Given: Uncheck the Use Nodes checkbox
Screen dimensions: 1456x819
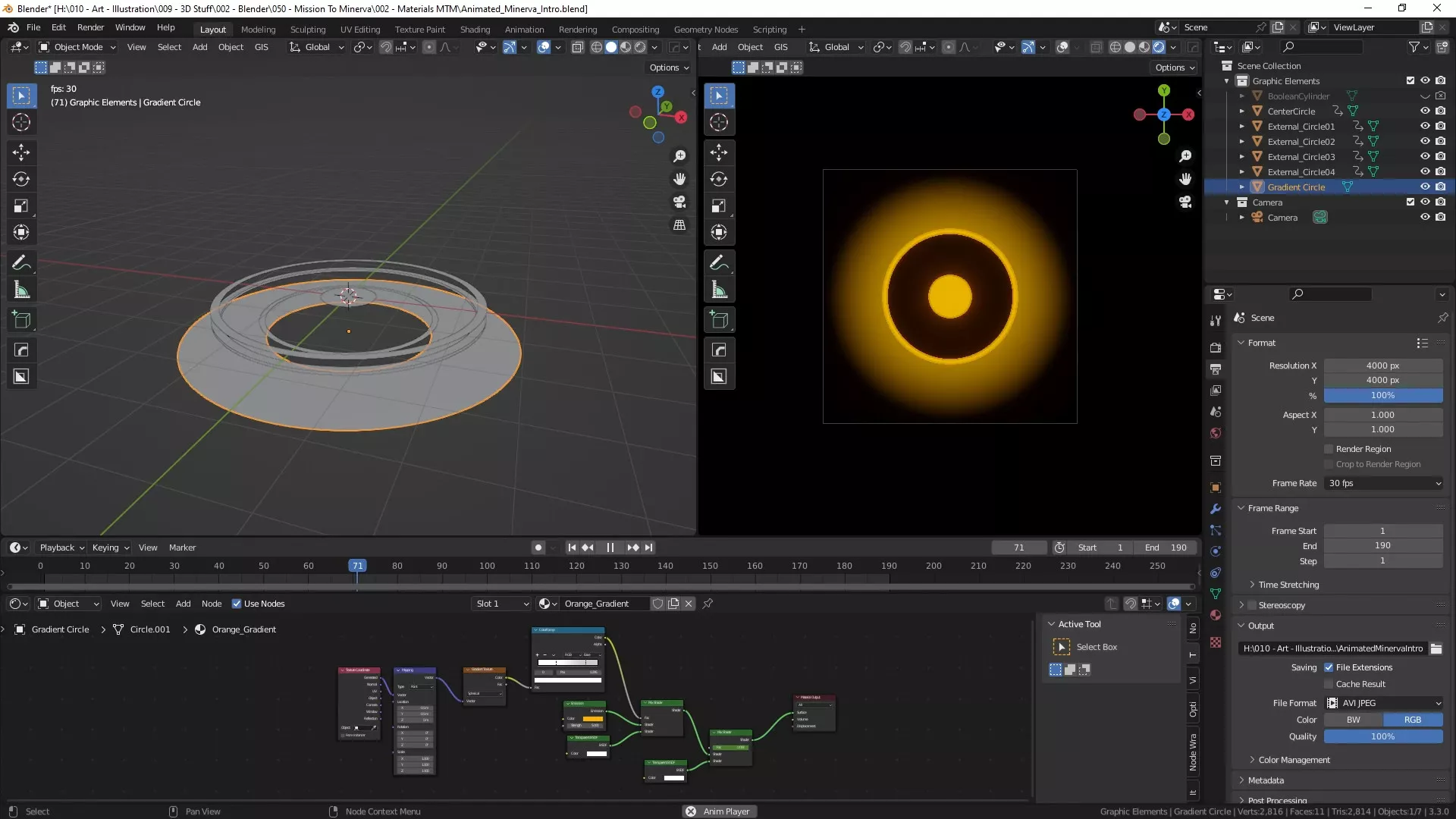Looking at the screenshot, I should tap(237, 604).
